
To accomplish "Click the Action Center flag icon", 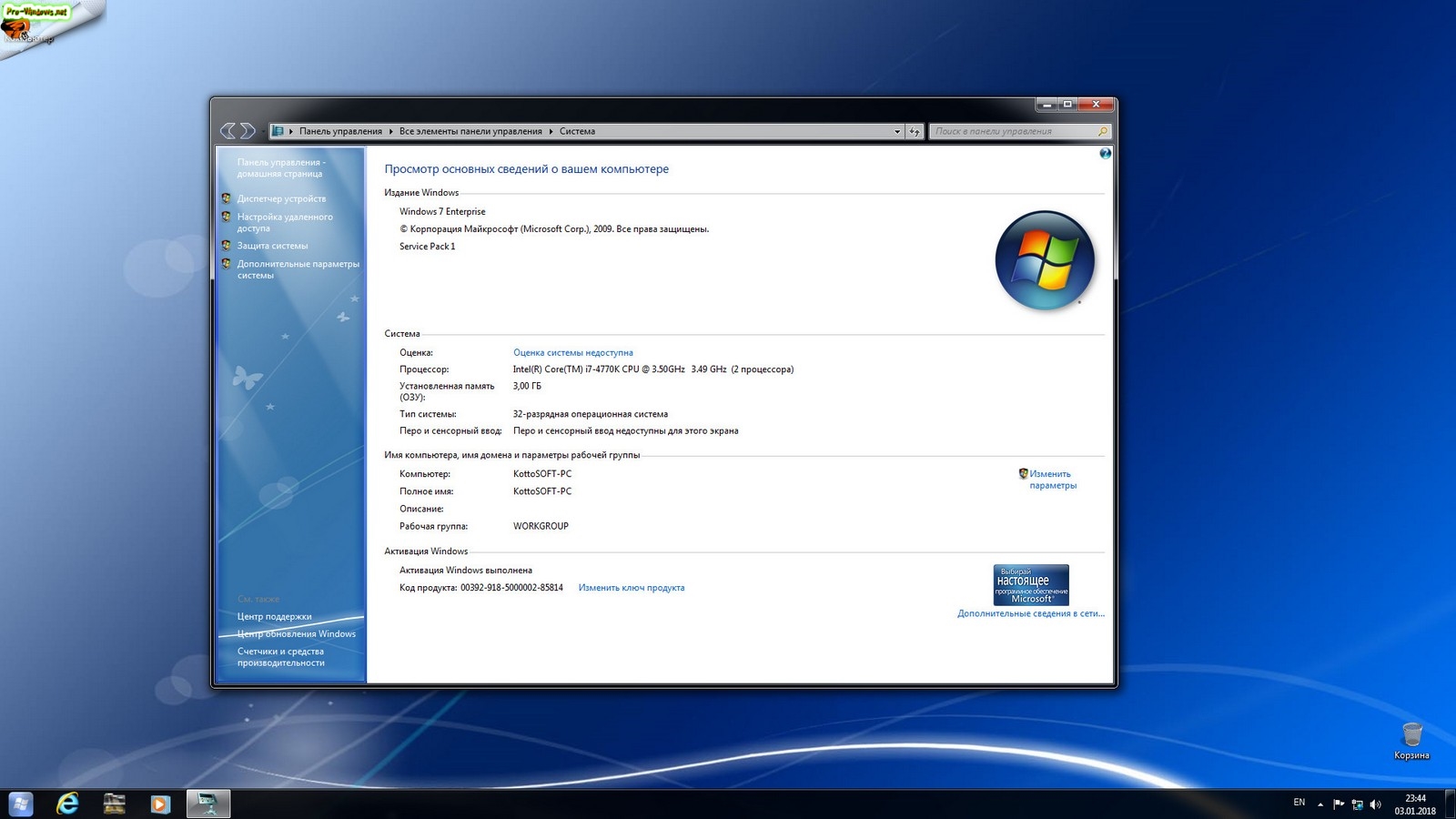I will coord(1339,804).
